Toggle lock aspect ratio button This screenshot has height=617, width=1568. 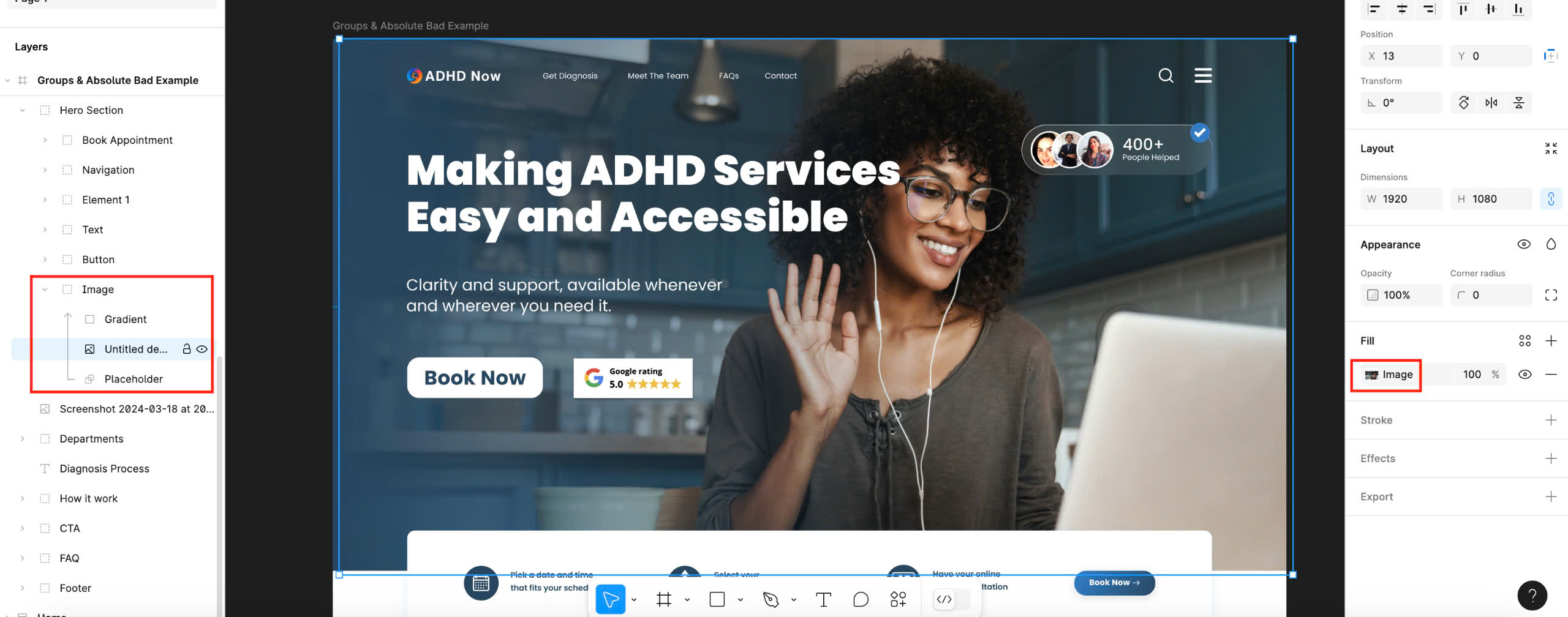1551,199
